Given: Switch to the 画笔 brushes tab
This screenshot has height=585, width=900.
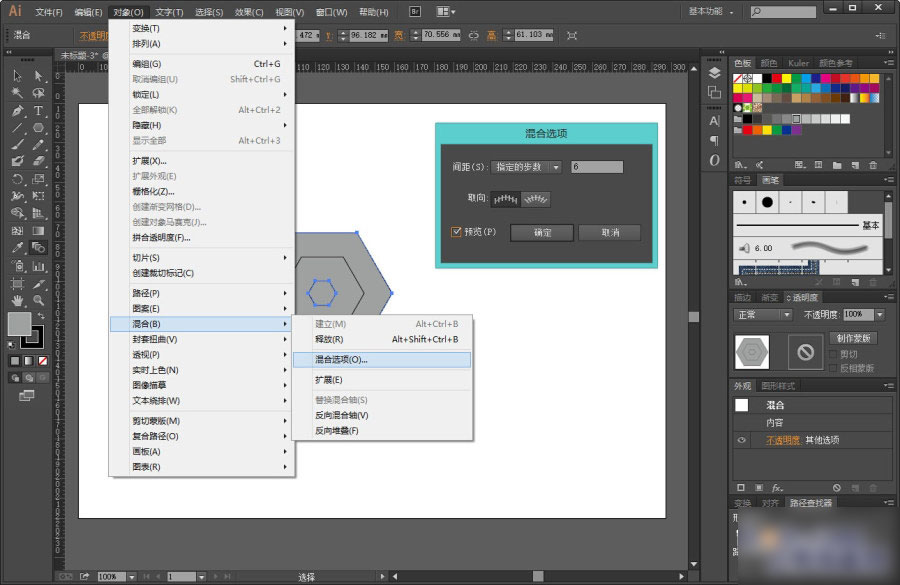Looking at the screenshot, I should 770,180.
